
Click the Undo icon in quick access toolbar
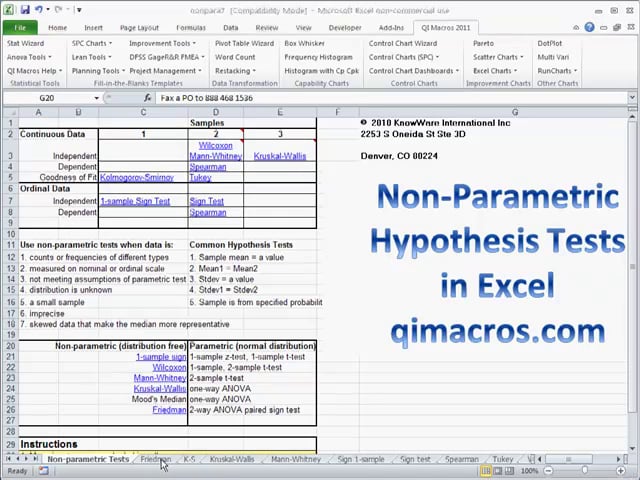tap(39, 9)
